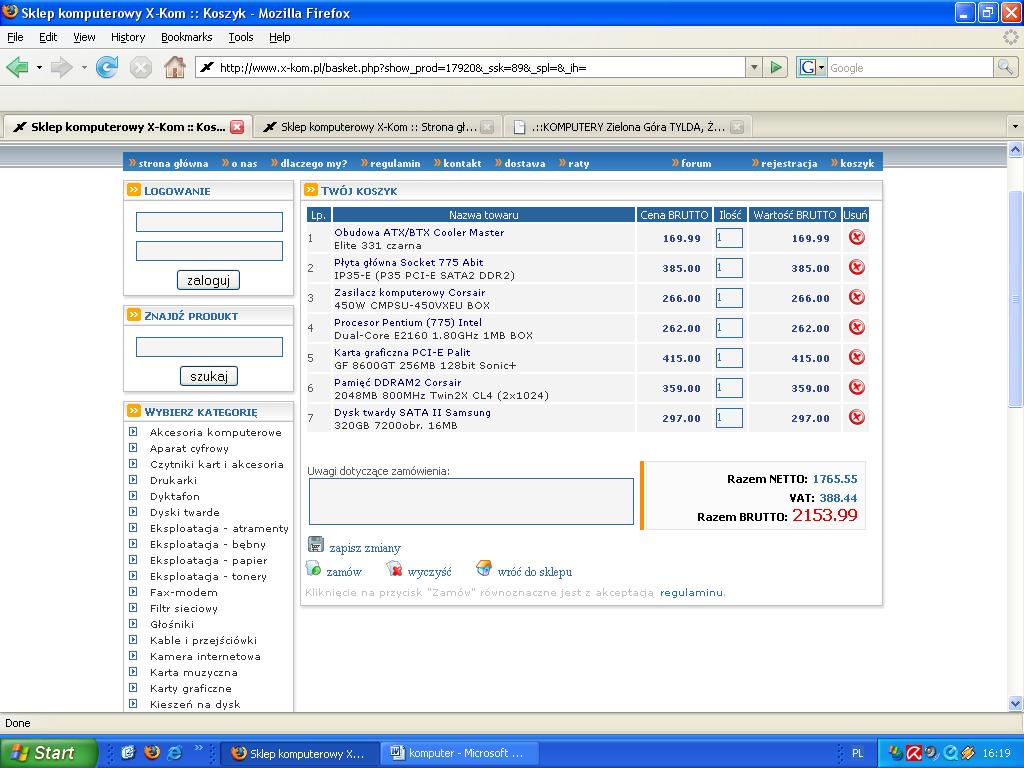Click the Google search box
1024x768 pixels.
(x=910, y=67)
